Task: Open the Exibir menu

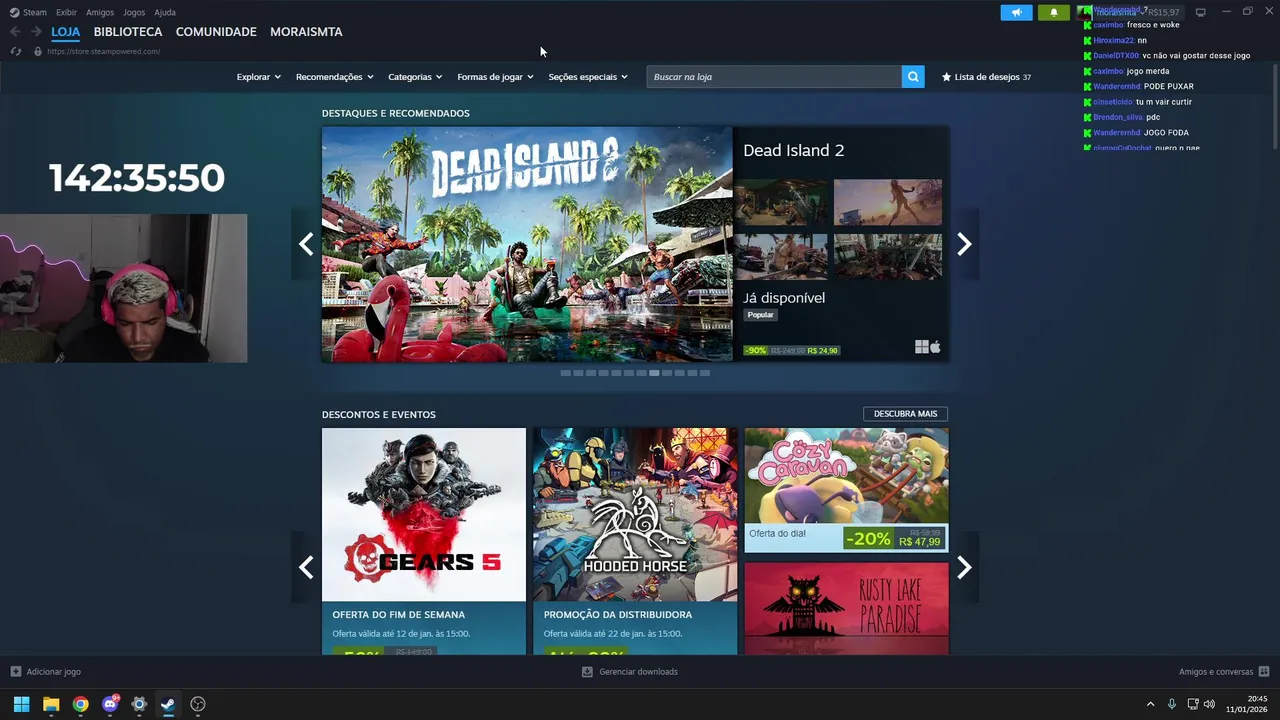Action: point(66,12)
